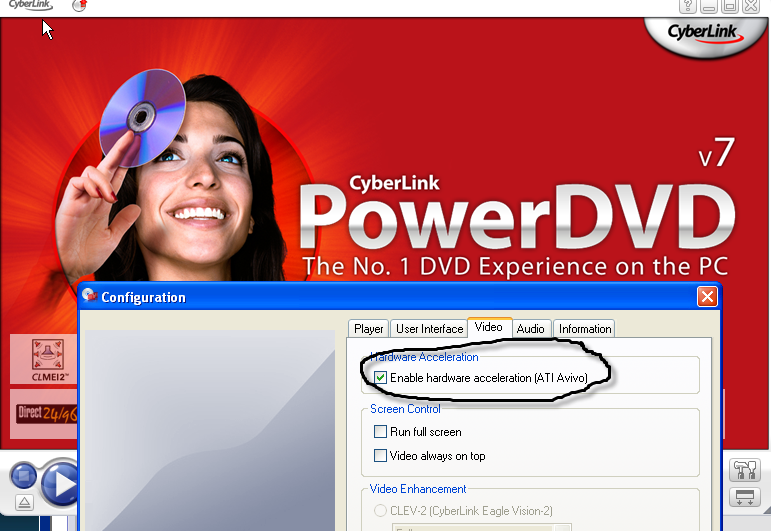The width and height of the screenshot is (771, 531).
Task: Start playback with the Play button
Action: coord(60,484)
